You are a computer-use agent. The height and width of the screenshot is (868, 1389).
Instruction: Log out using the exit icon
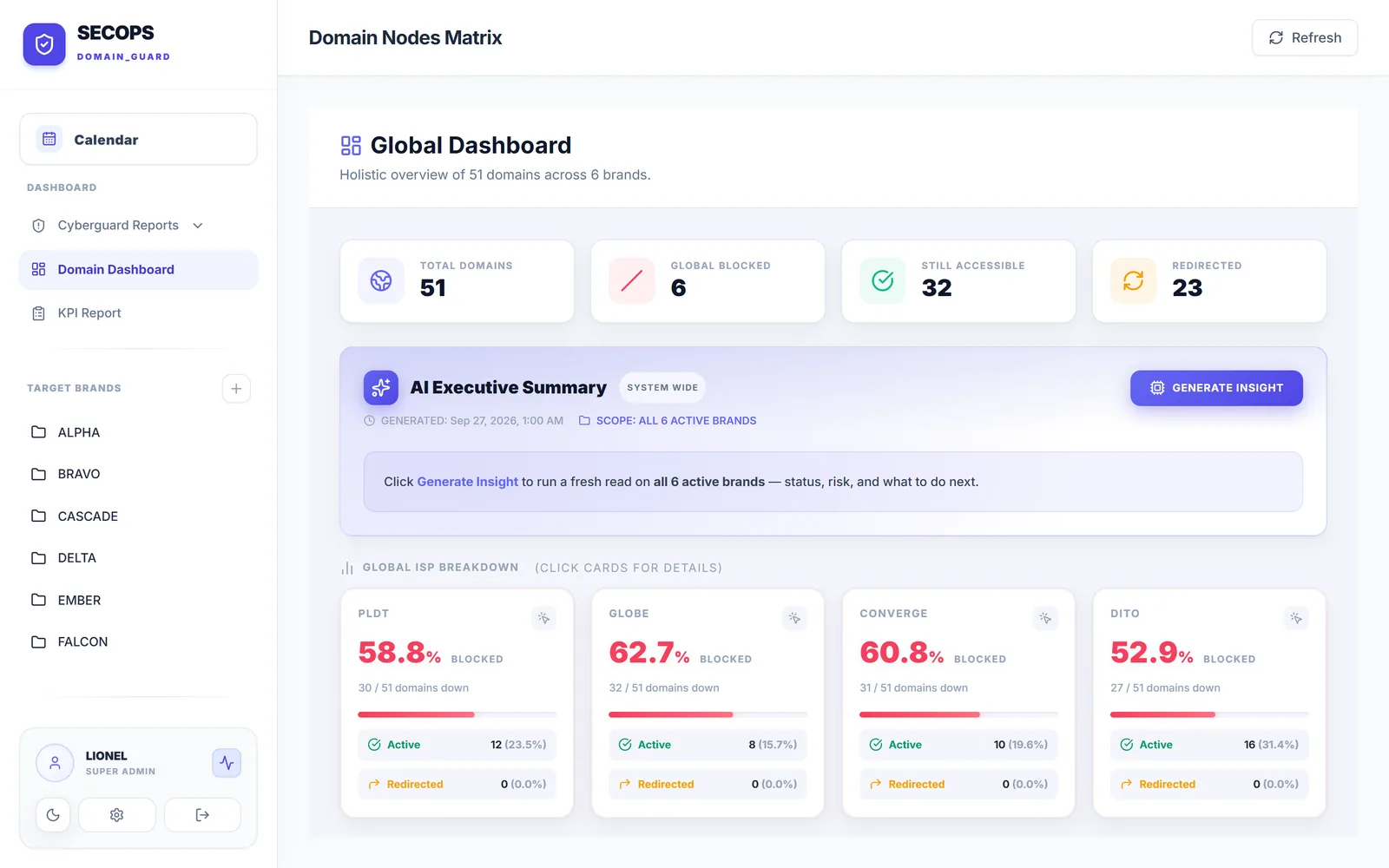coord(202,815)
